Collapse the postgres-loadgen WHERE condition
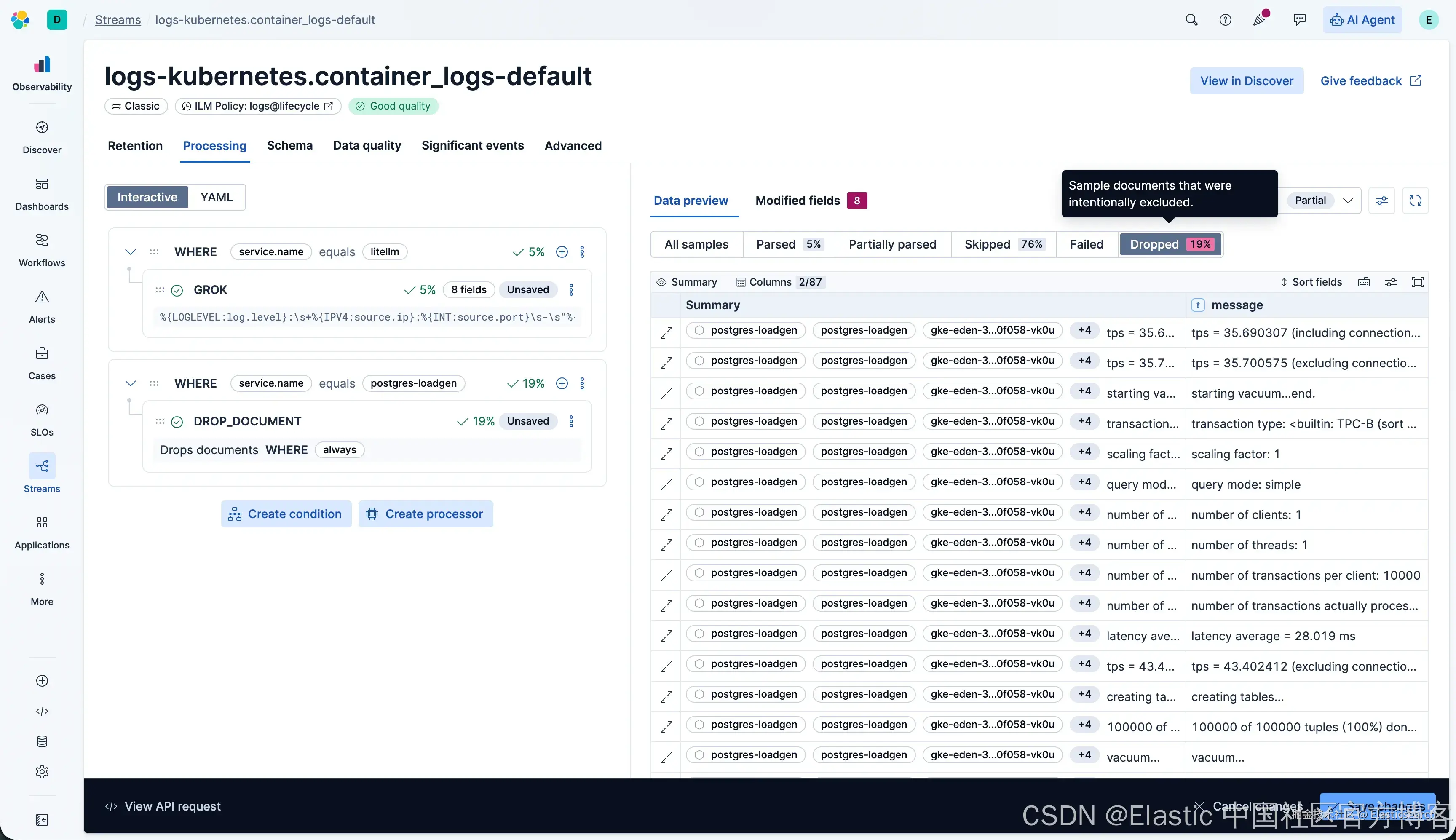1456x840 pixels. (x=130, y=384)
